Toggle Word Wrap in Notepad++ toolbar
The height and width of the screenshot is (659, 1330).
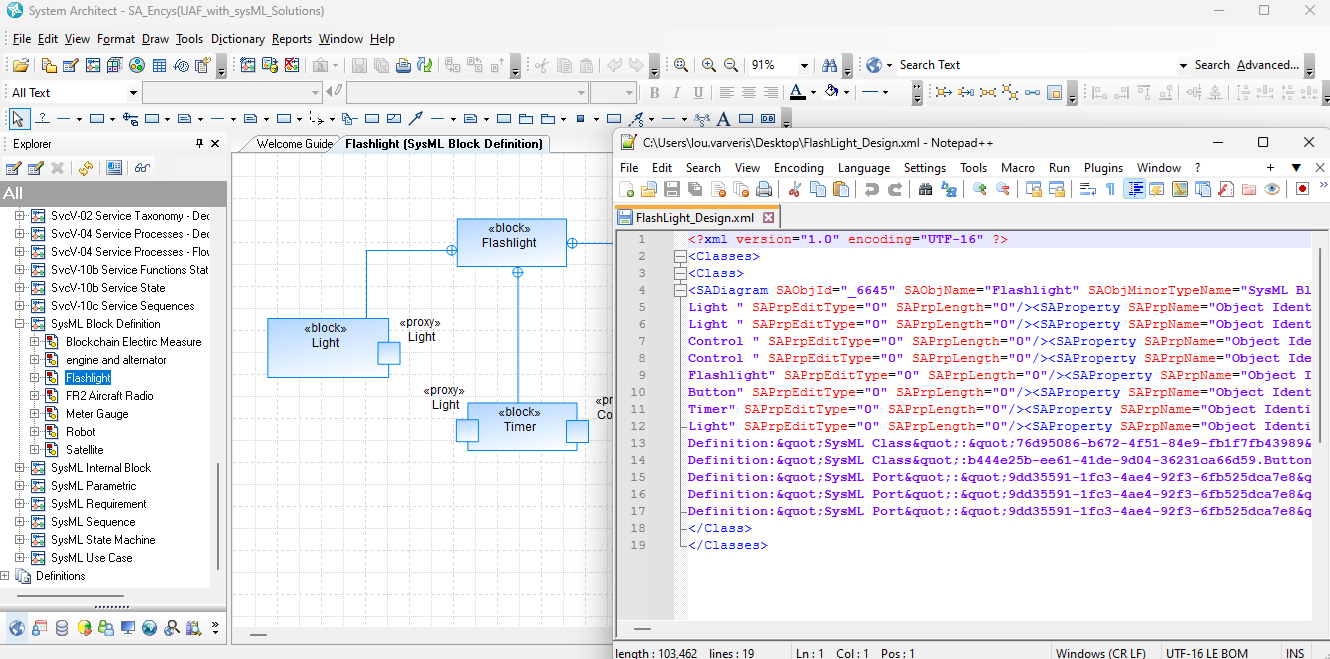click(1089, 189)
